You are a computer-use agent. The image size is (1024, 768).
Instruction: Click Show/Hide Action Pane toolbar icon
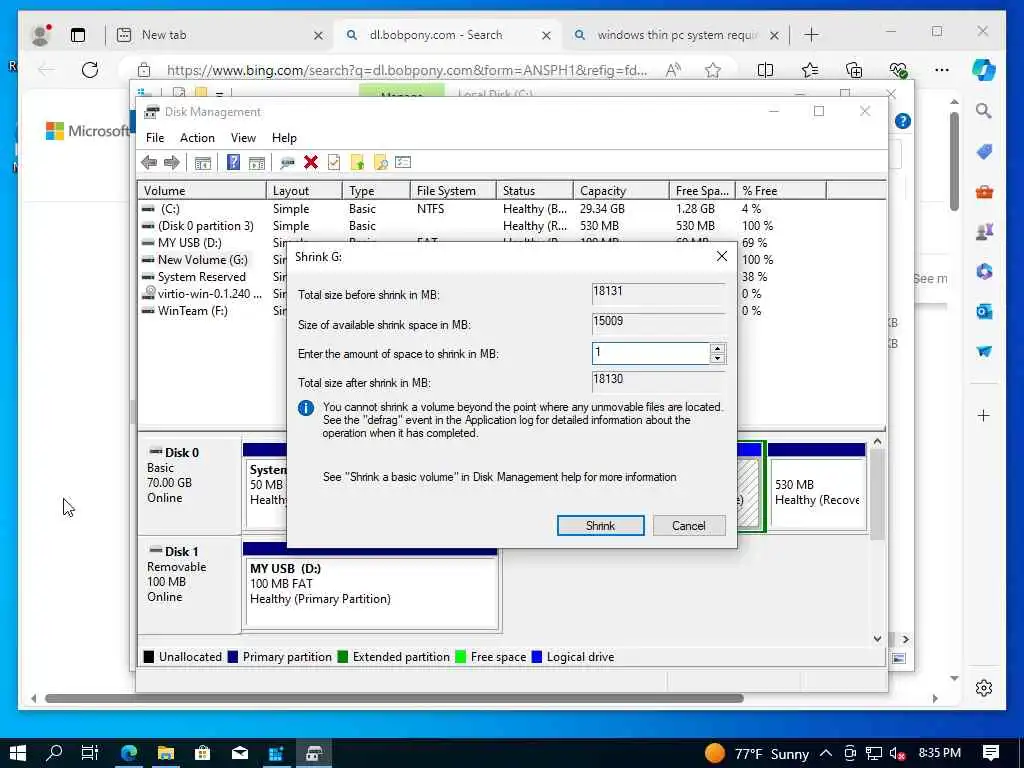pyautogui.click(x=257, y=163)
